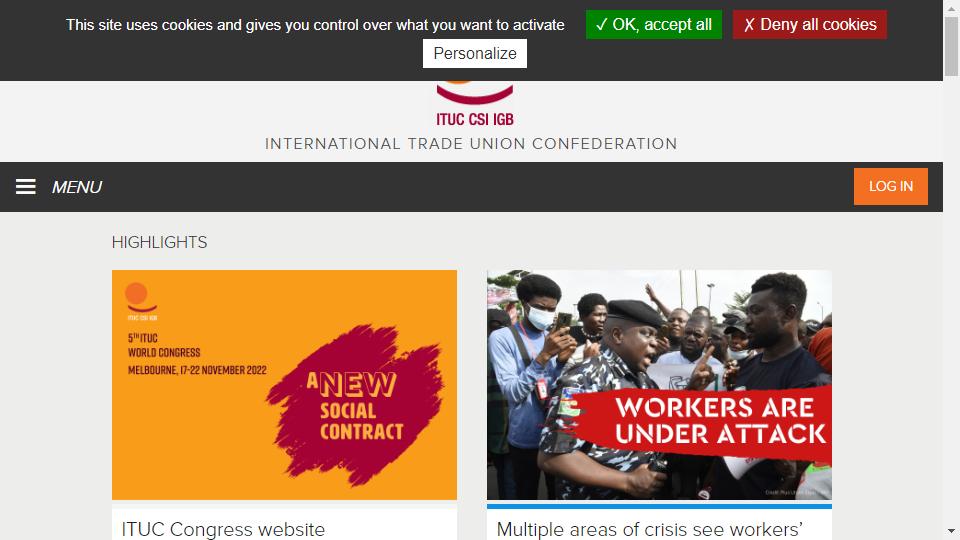
Task: Click the orange LOG IN button
Action: click(891, 186)
